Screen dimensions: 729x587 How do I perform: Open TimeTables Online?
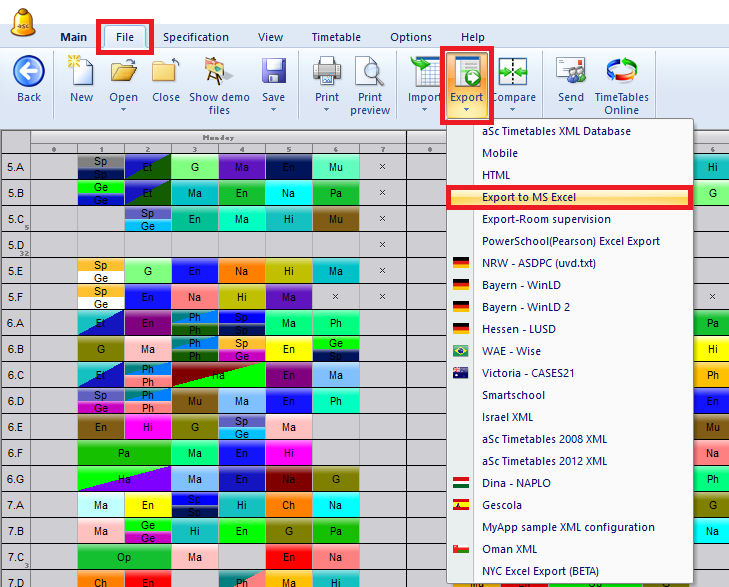coord(621,72)
